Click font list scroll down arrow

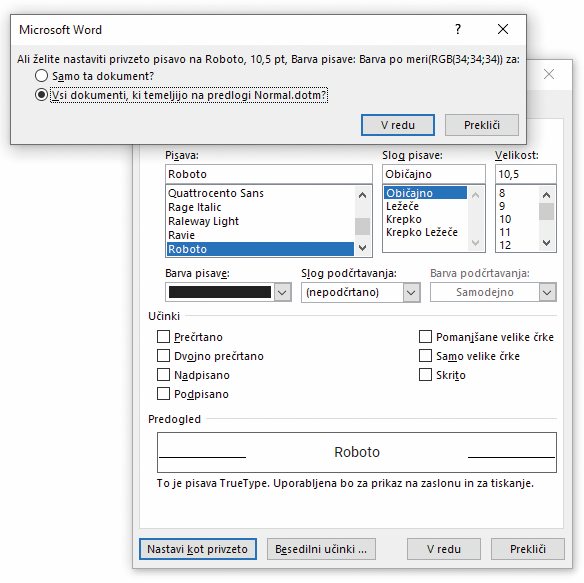[362, 248]
